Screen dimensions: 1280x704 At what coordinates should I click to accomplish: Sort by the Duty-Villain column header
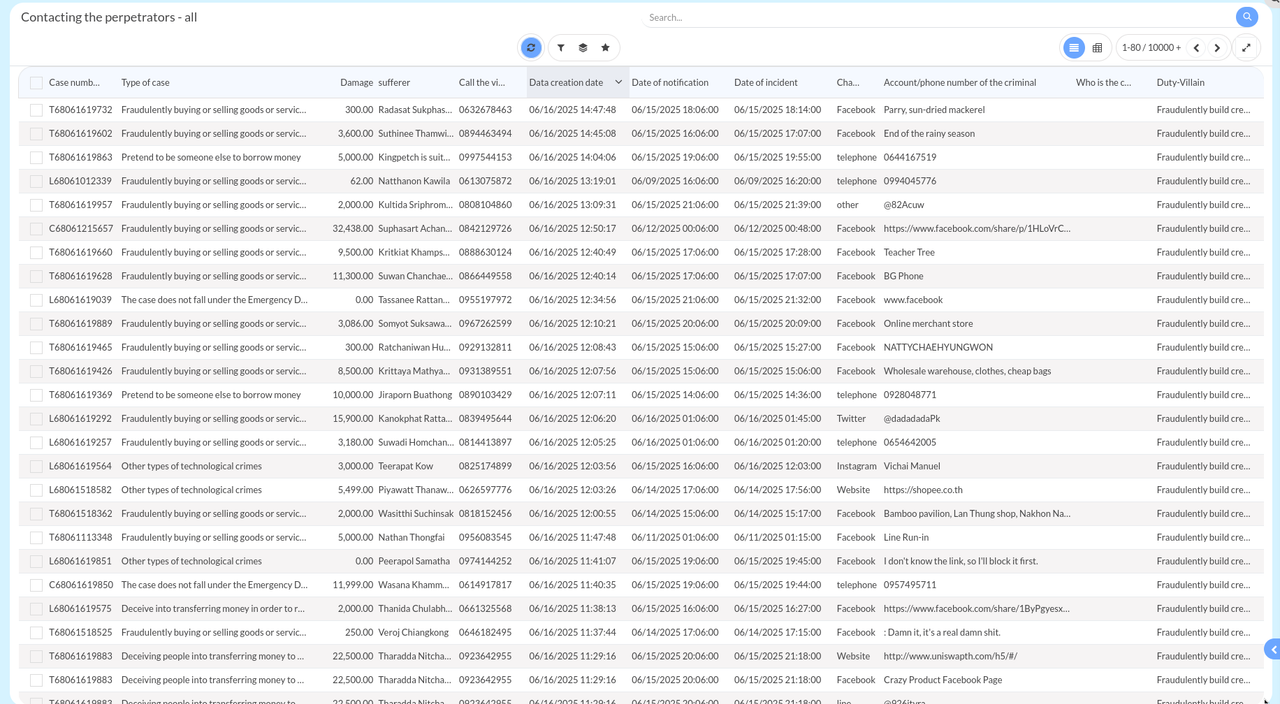pos(1181,82)
